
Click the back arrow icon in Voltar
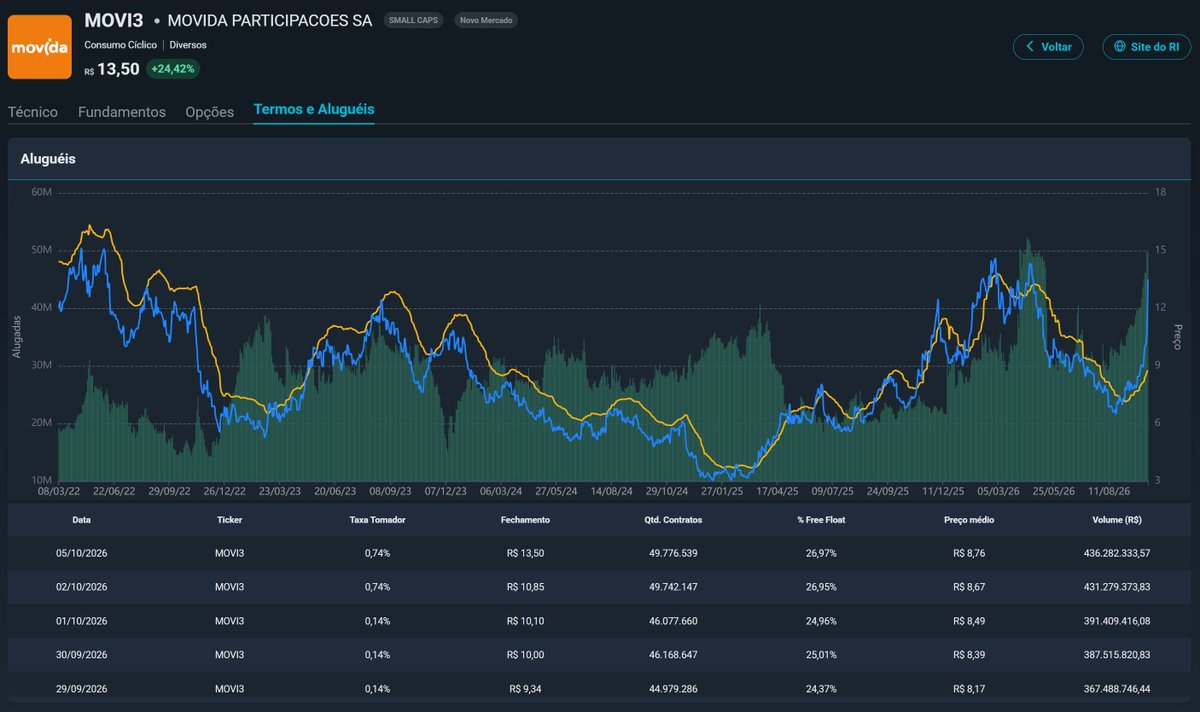1031,47
